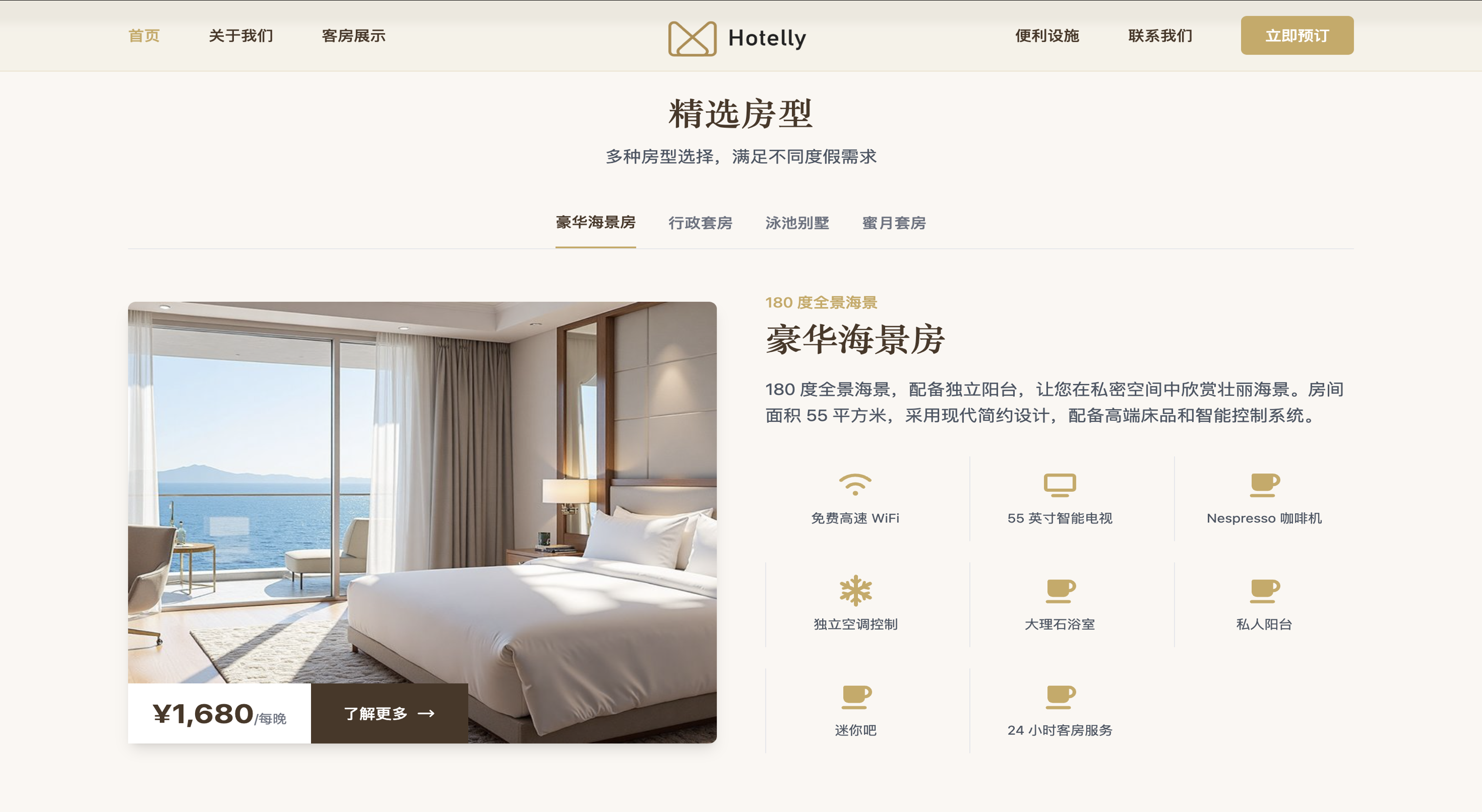Go to 客房展示 in the navigation
Viewport: 1482px width, 812px height.
[x=353, y=36]
